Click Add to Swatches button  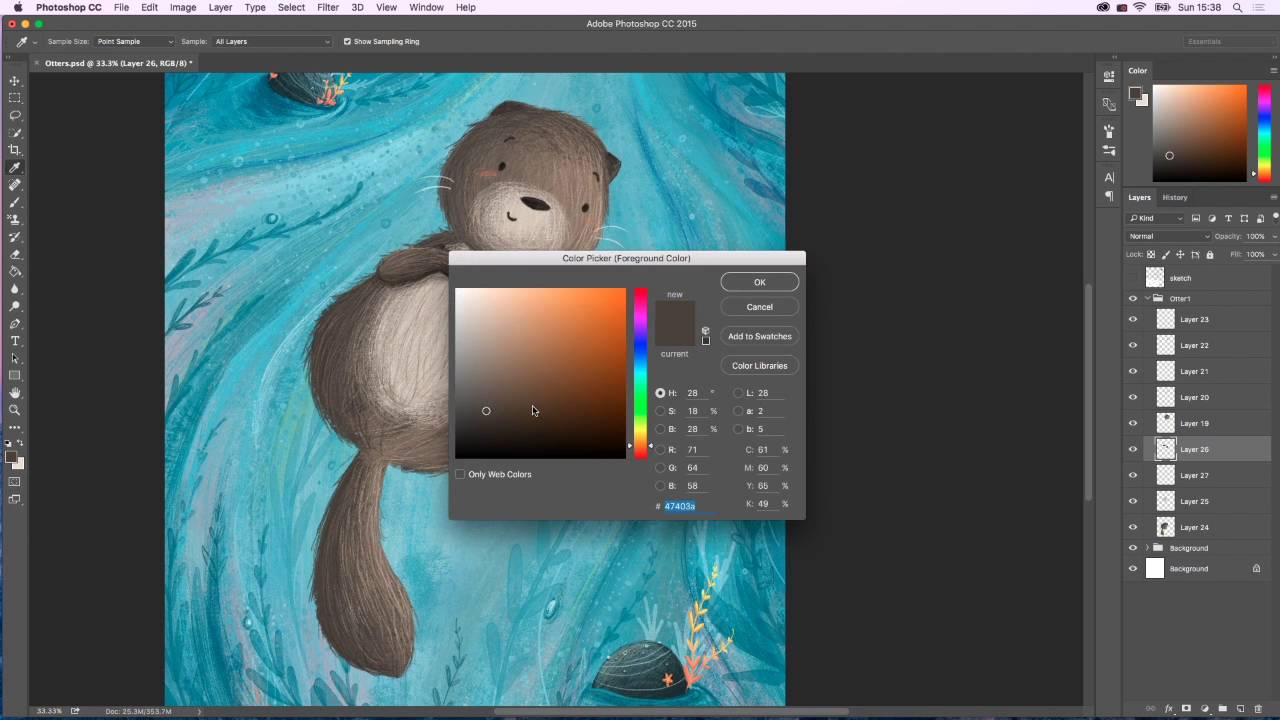pyautogui.click(x=760, y=336)
